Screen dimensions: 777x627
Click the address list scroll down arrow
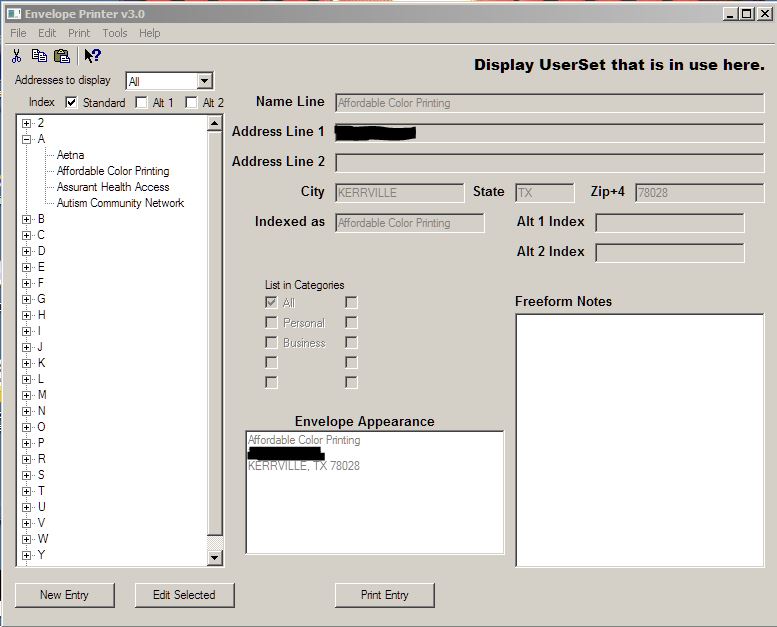pos(214,557)
